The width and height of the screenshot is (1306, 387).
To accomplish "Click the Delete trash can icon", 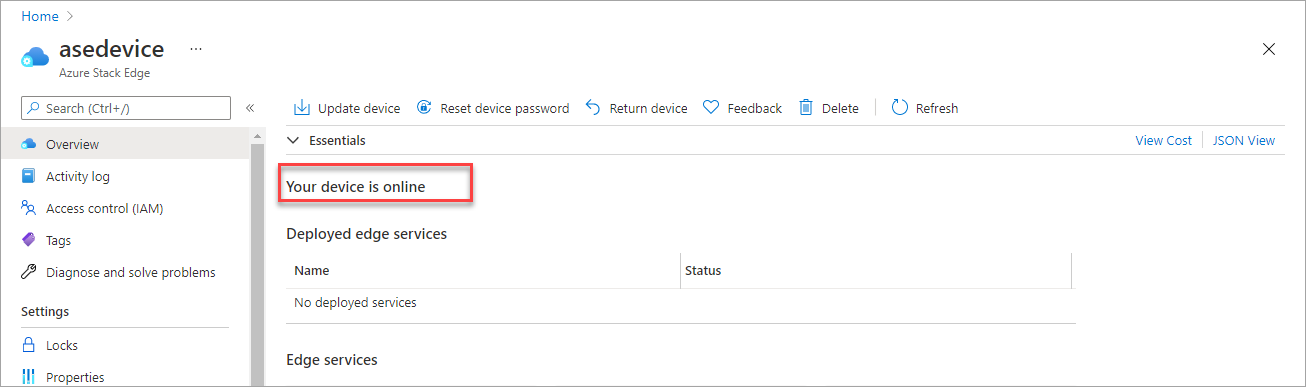I will (x=805, y=108).
